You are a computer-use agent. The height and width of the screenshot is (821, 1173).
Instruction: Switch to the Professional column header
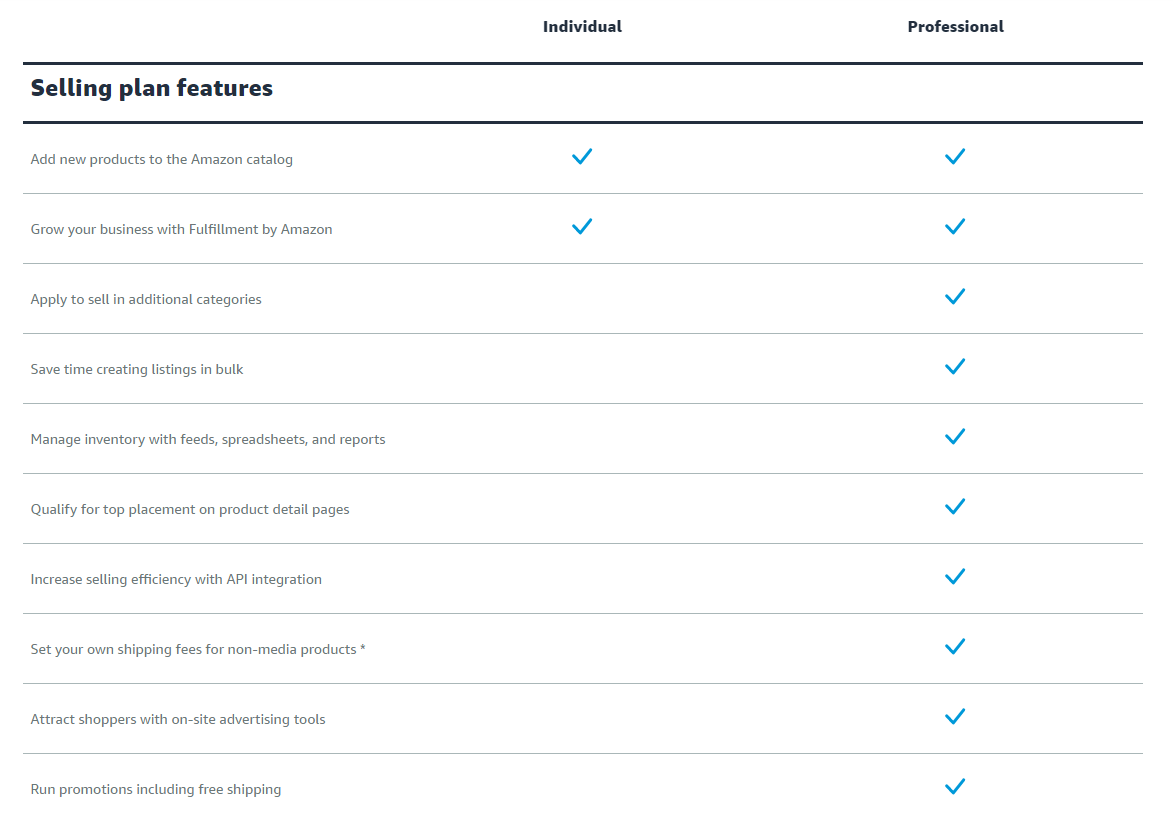pyautogui.click(x=955, y=26)
